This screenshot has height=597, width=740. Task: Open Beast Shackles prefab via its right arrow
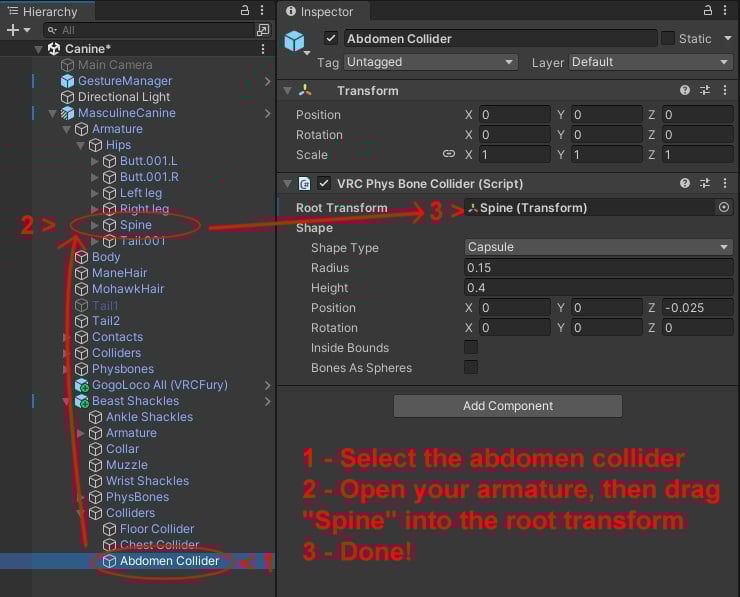[x=268, y=401]
